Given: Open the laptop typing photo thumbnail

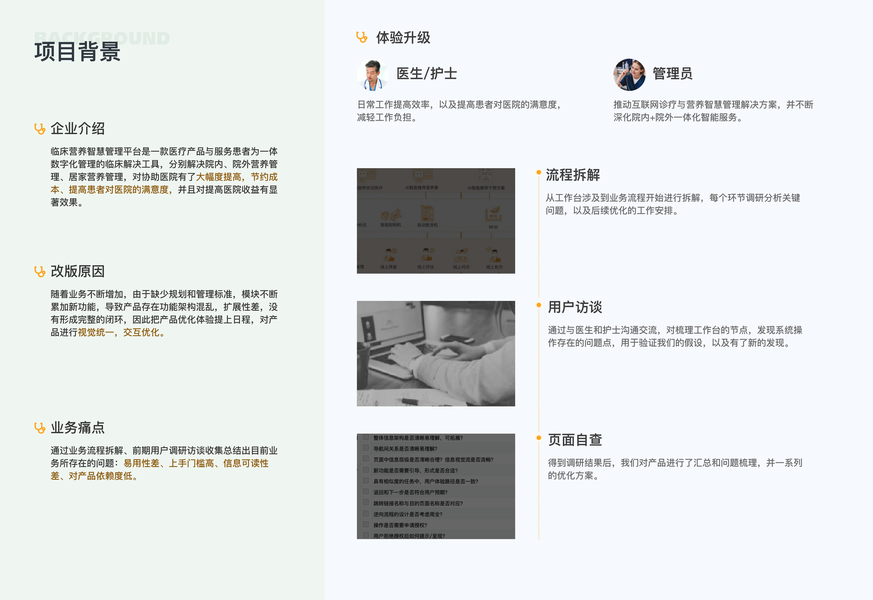Looking at the screenshot, I should [436, 353].
